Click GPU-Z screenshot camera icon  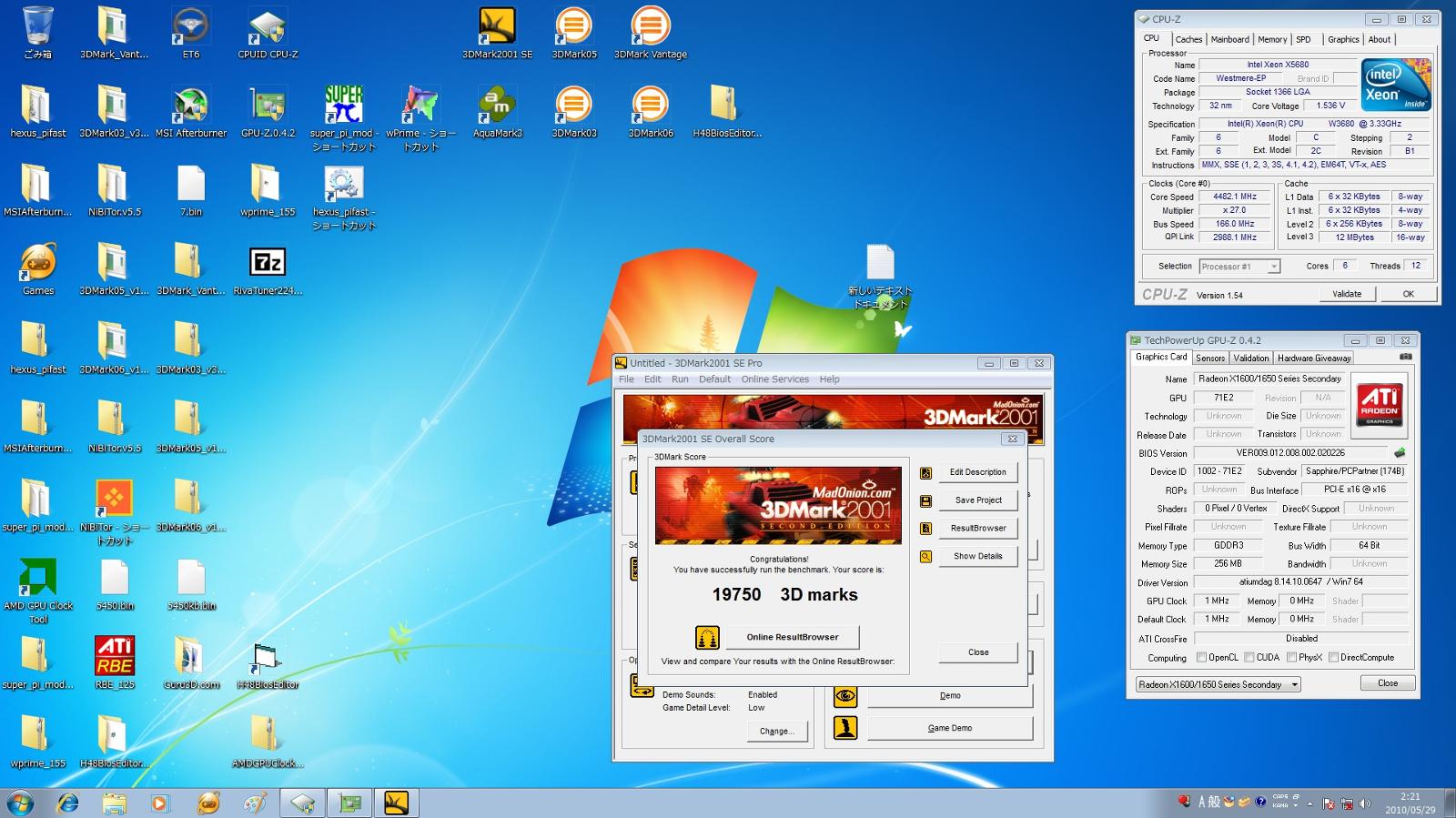coord(1405,357)
